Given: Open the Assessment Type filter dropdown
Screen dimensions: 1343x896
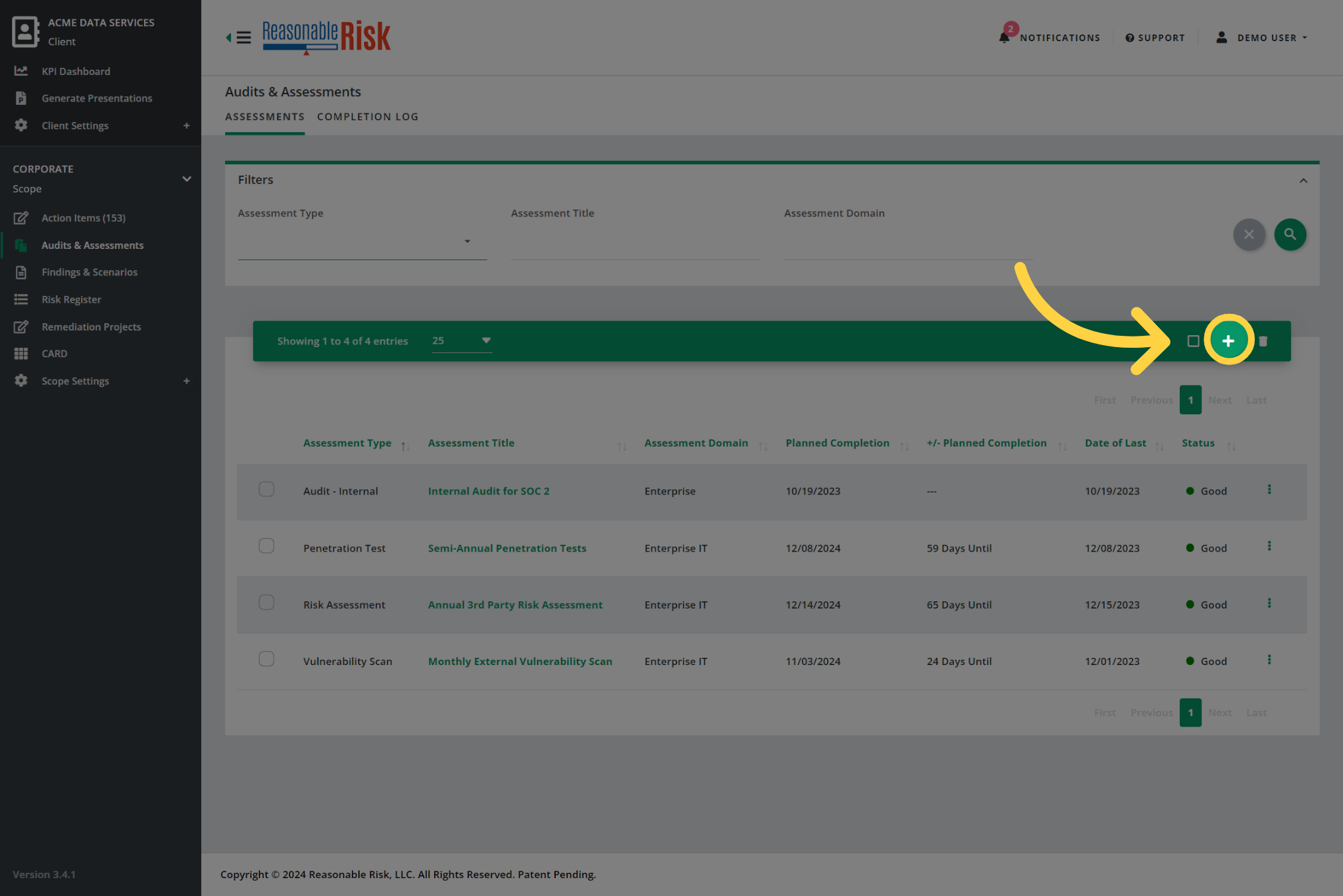Looking at the screenshot, I should tap(362, 242).
